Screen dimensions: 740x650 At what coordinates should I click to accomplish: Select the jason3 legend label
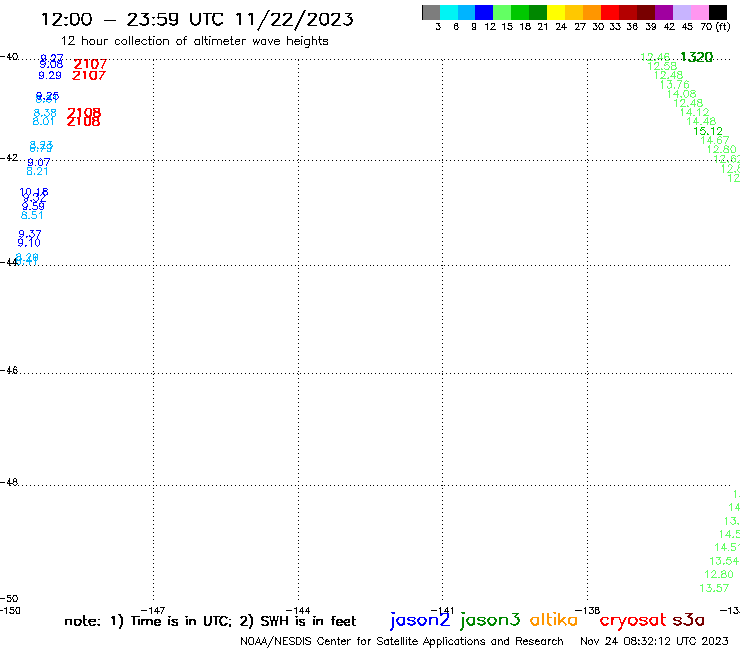tap(490, 620)
